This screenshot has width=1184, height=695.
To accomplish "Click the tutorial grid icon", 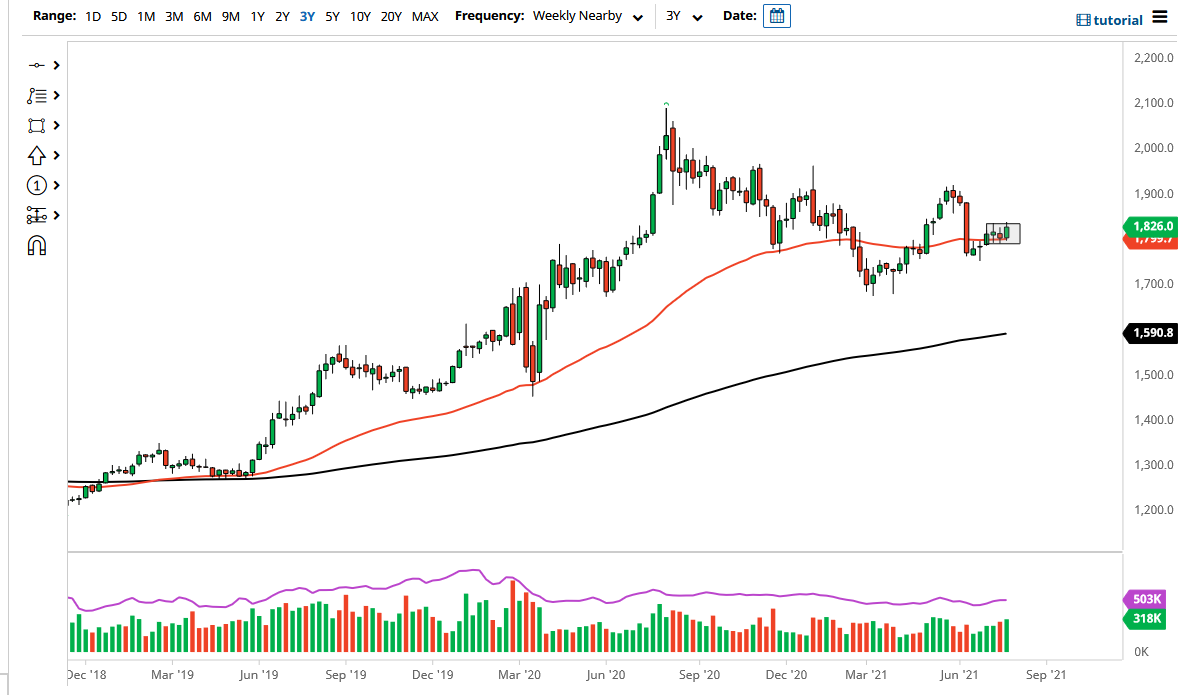I will pyautogui.click(x=1082, y=19).
